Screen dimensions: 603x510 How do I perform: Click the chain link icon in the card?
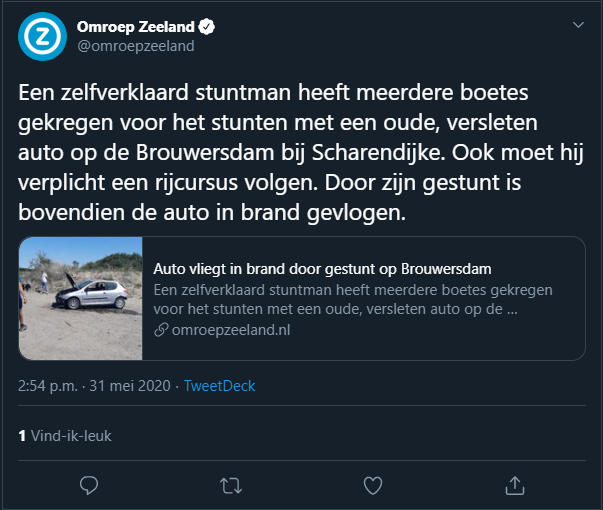[161, 330]
